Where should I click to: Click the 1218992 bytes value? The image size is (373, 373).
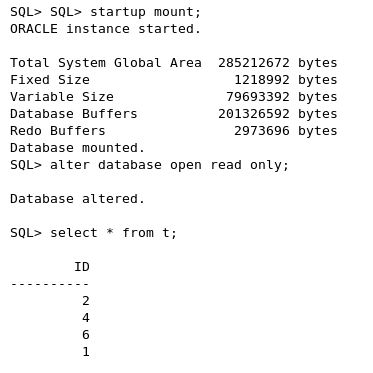click(x=286, y=80)
